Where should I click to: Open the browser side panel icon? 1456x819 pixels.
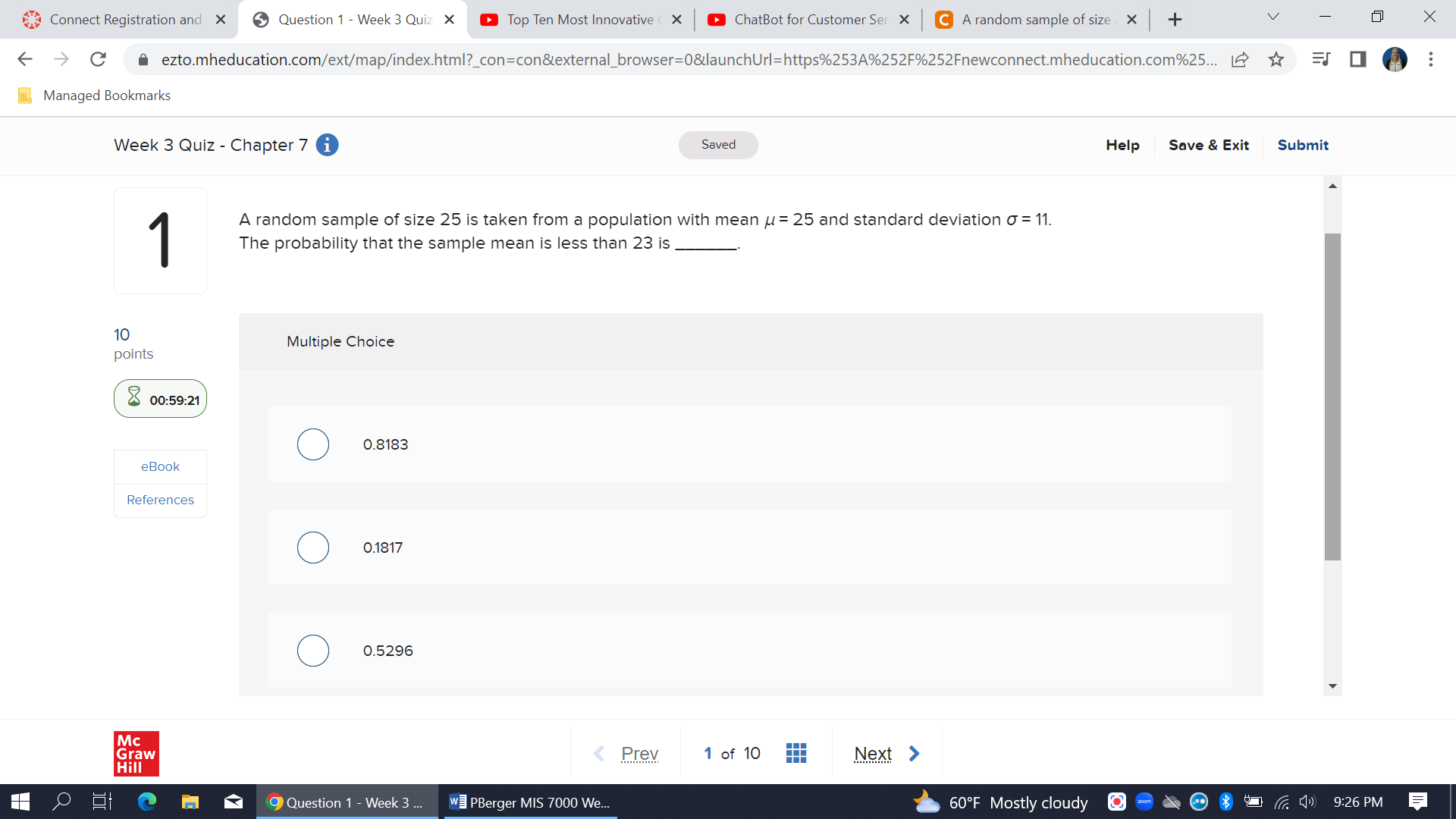pos(1357,59)
